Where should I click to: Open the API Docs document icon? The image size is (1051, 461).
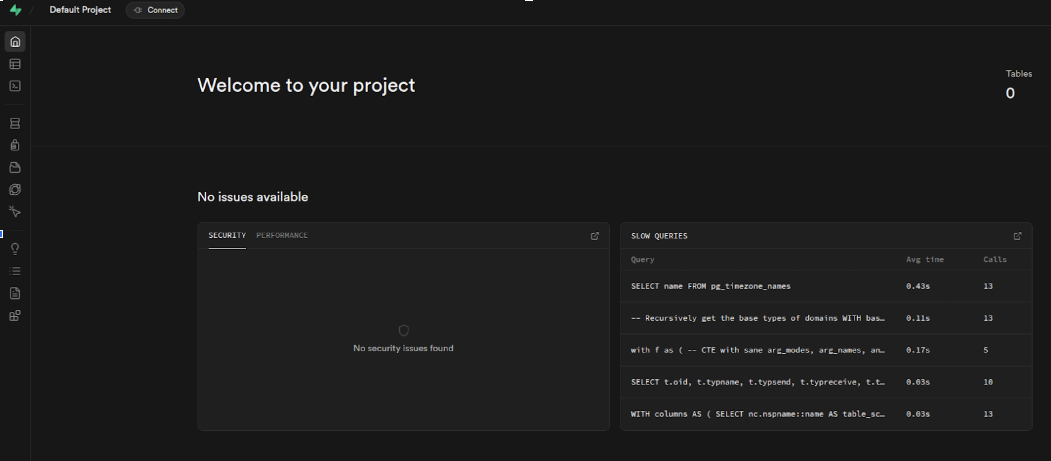click(15, 293)
